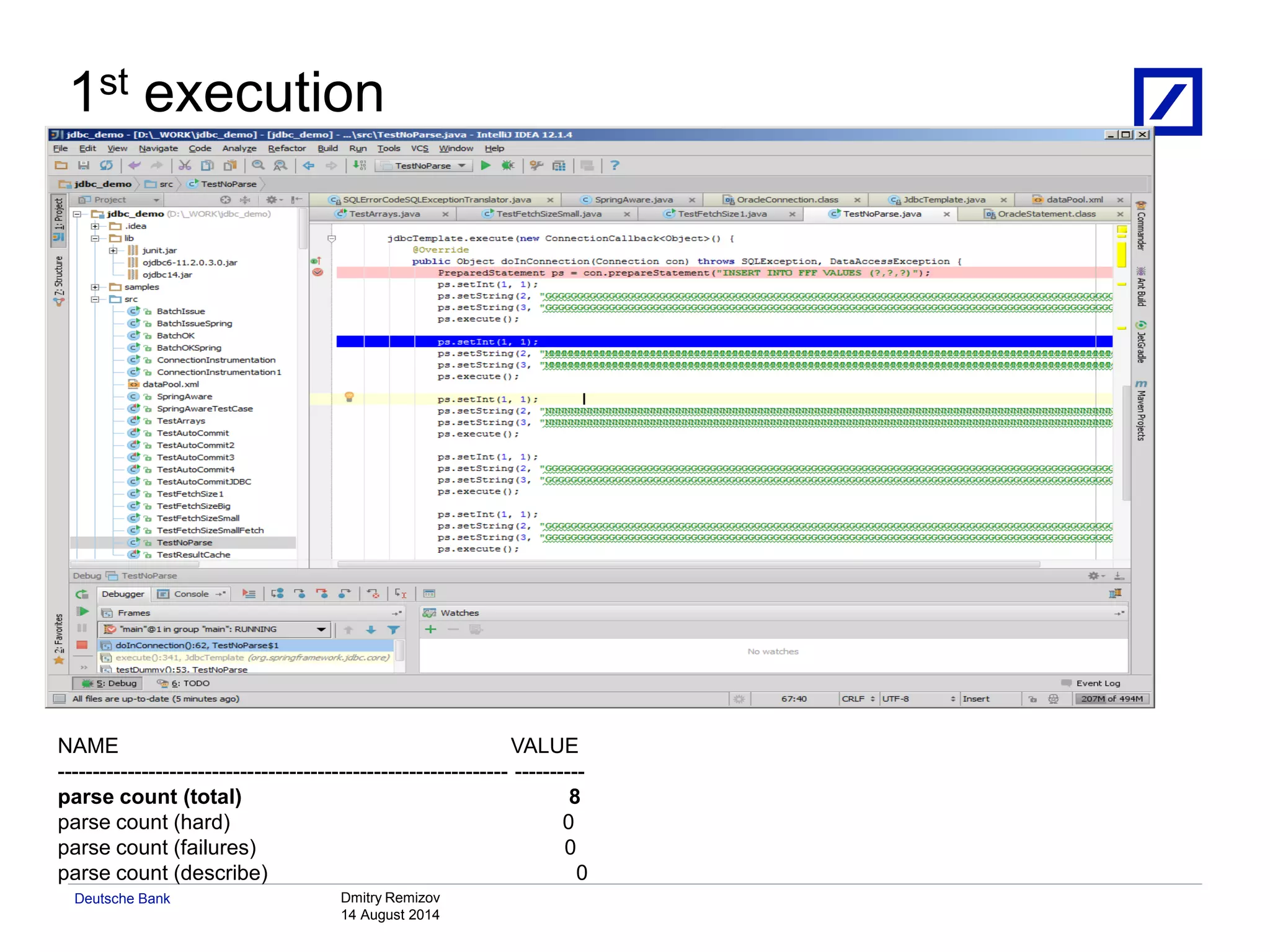Toggle the Ant Build side panel
The width and height of the screenshot is (1270, 952).
click(1140, 287)
